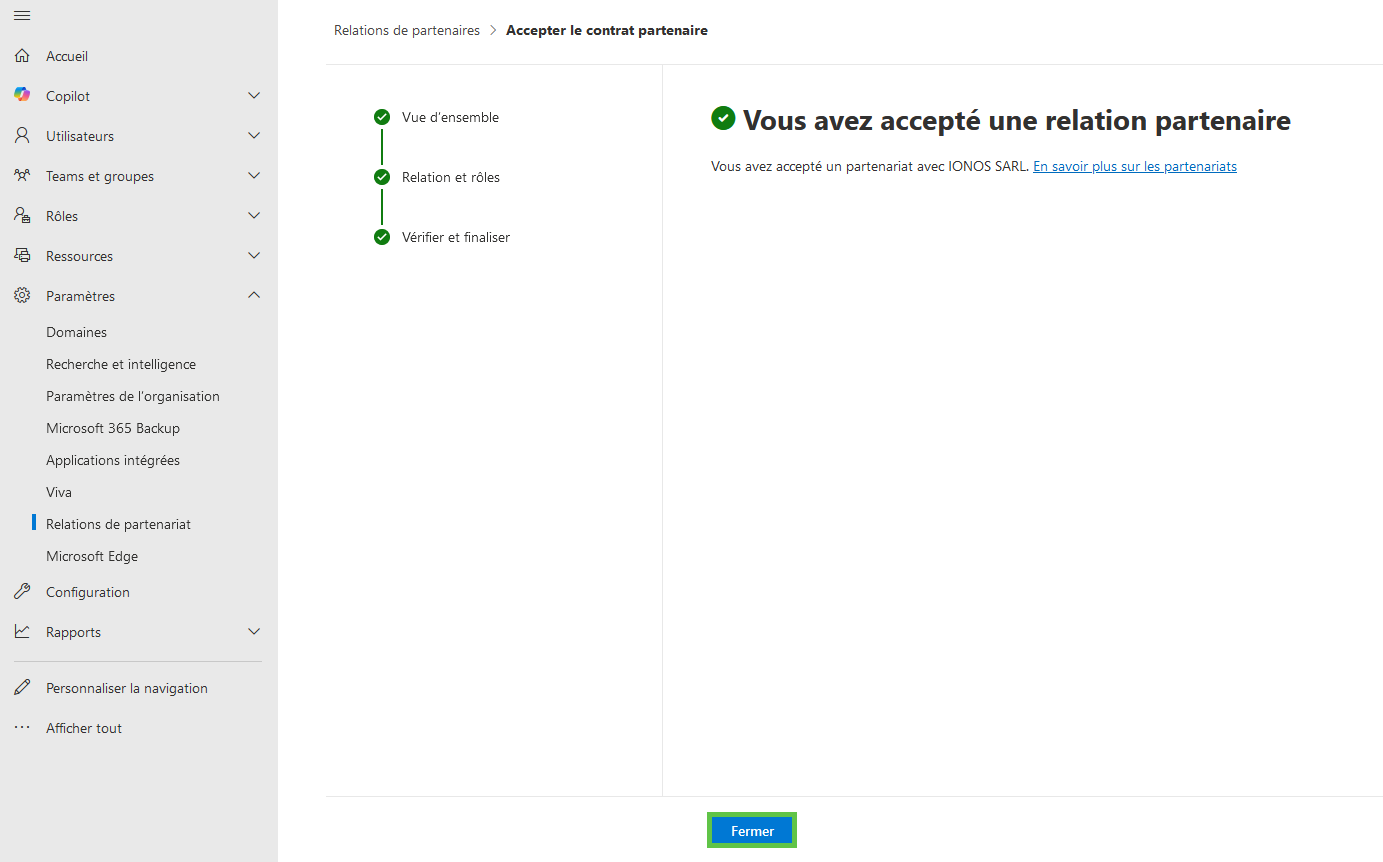1383x862 pixels.
Task: Open Microsoft 365 Backup
Action: (113, 428)
